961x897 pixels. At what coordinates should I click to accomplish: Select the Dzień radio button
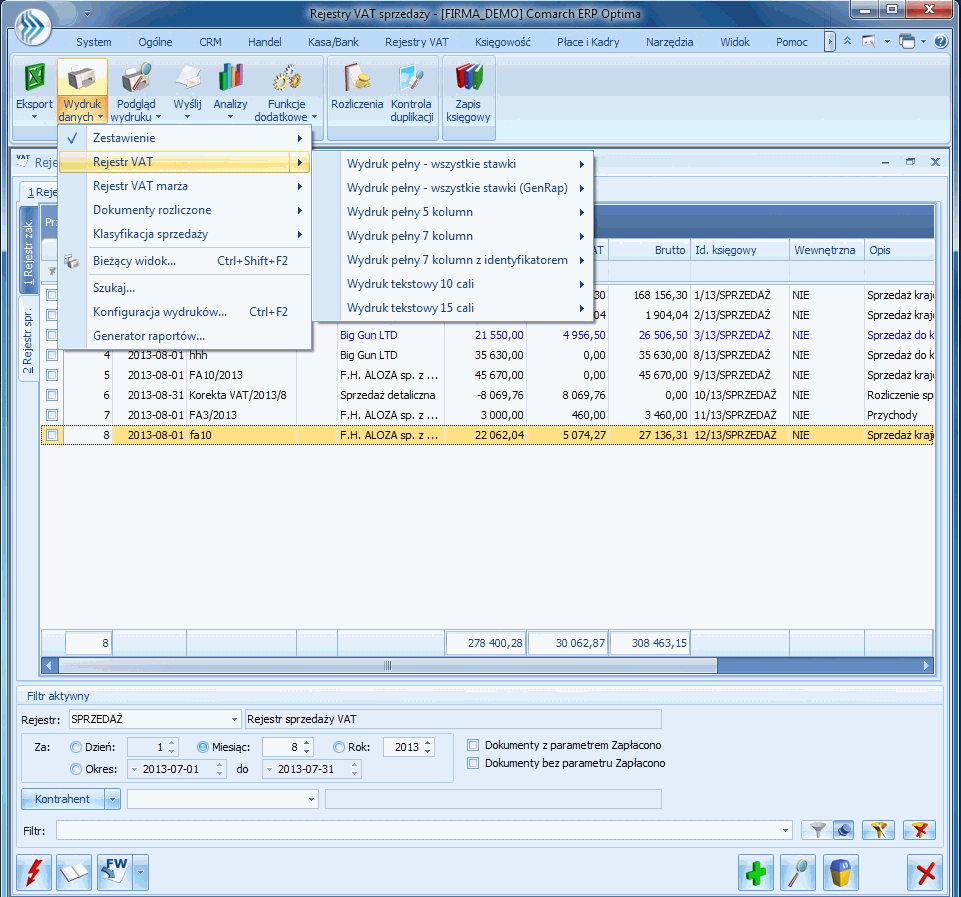click(76, 747)
